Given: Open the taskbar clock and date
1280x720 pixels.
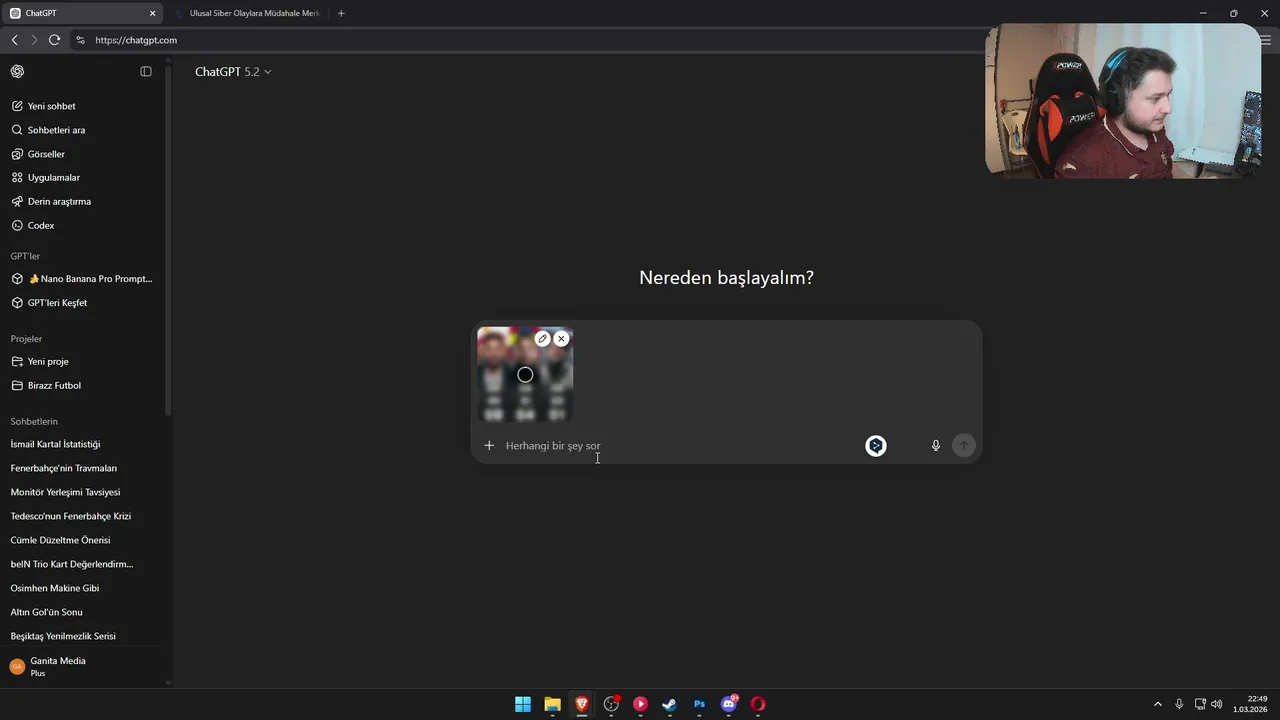Looking at the screenshot, I should [1250, 704].
